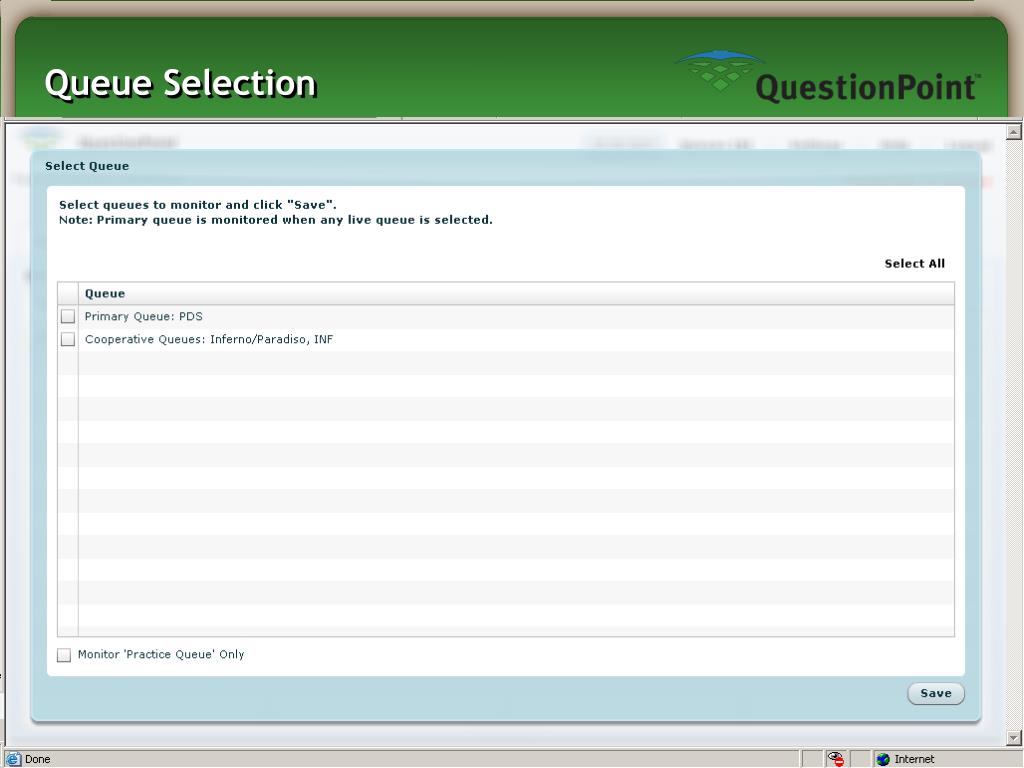The width and height of the screenshot is (1024, 768).
Task: Click the privacy blocked icon in status bar
Action: [x=836, y=759]
